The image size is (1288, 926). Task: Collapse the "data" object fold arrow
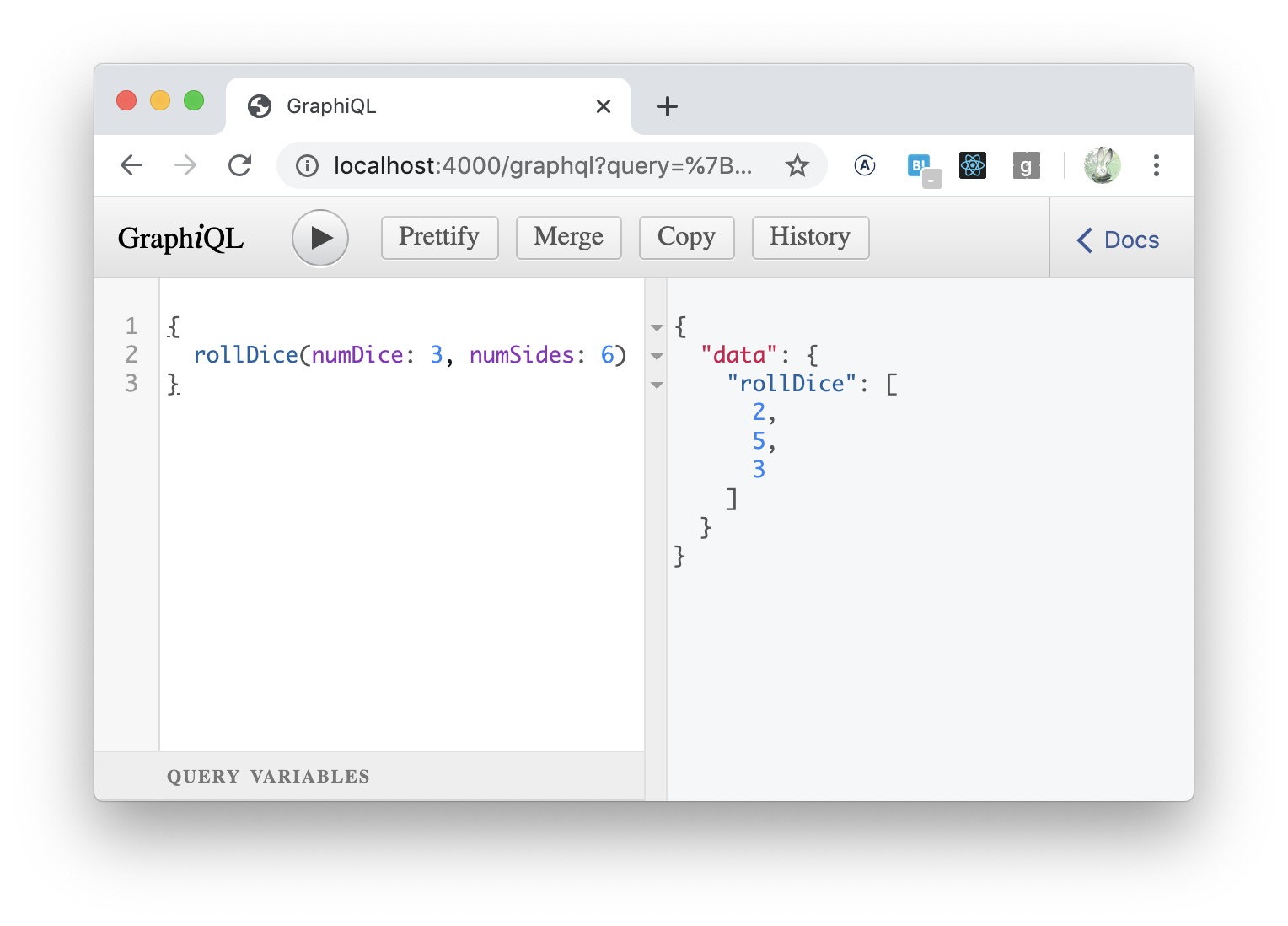point(657,356)
